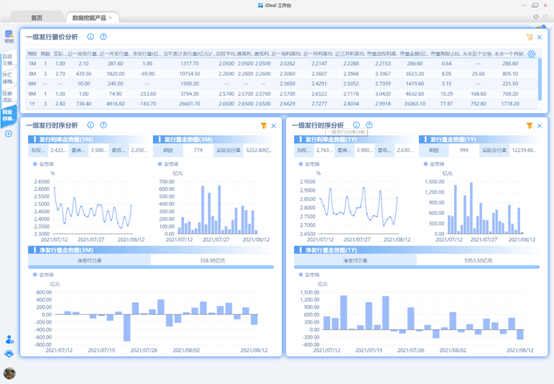Sort by 近一周发行量 column header
This screenshot has width=554, height=384.
tap(82, 54)
